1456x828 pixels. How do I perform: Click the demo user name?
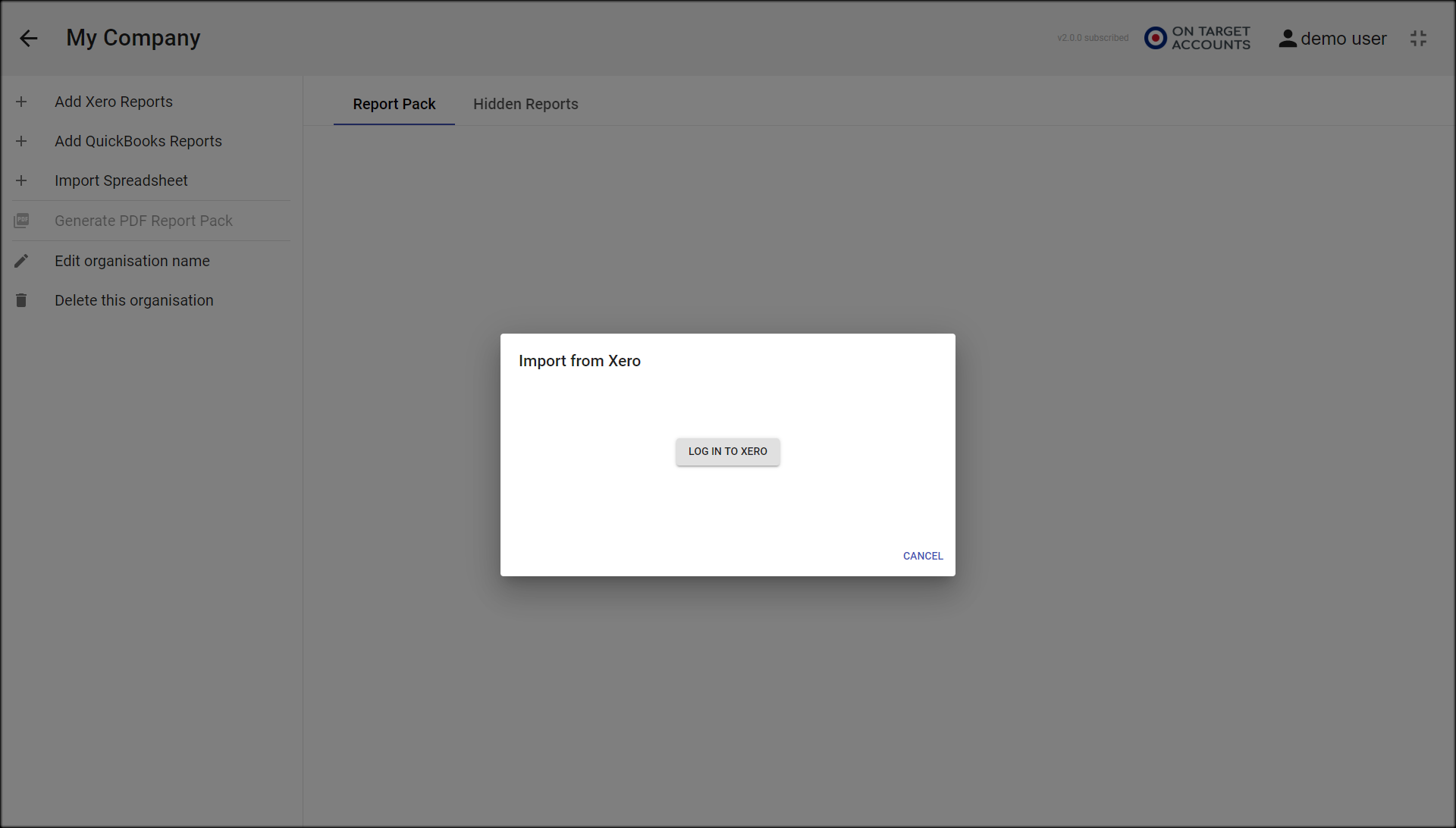1344,39
